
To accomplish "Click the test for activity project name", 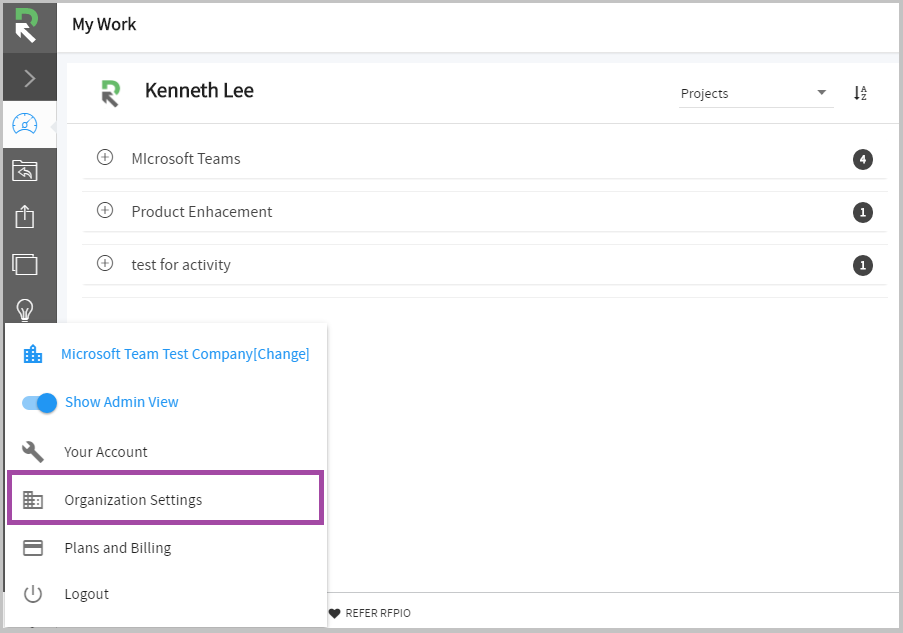I will click(x=181, y=265).
